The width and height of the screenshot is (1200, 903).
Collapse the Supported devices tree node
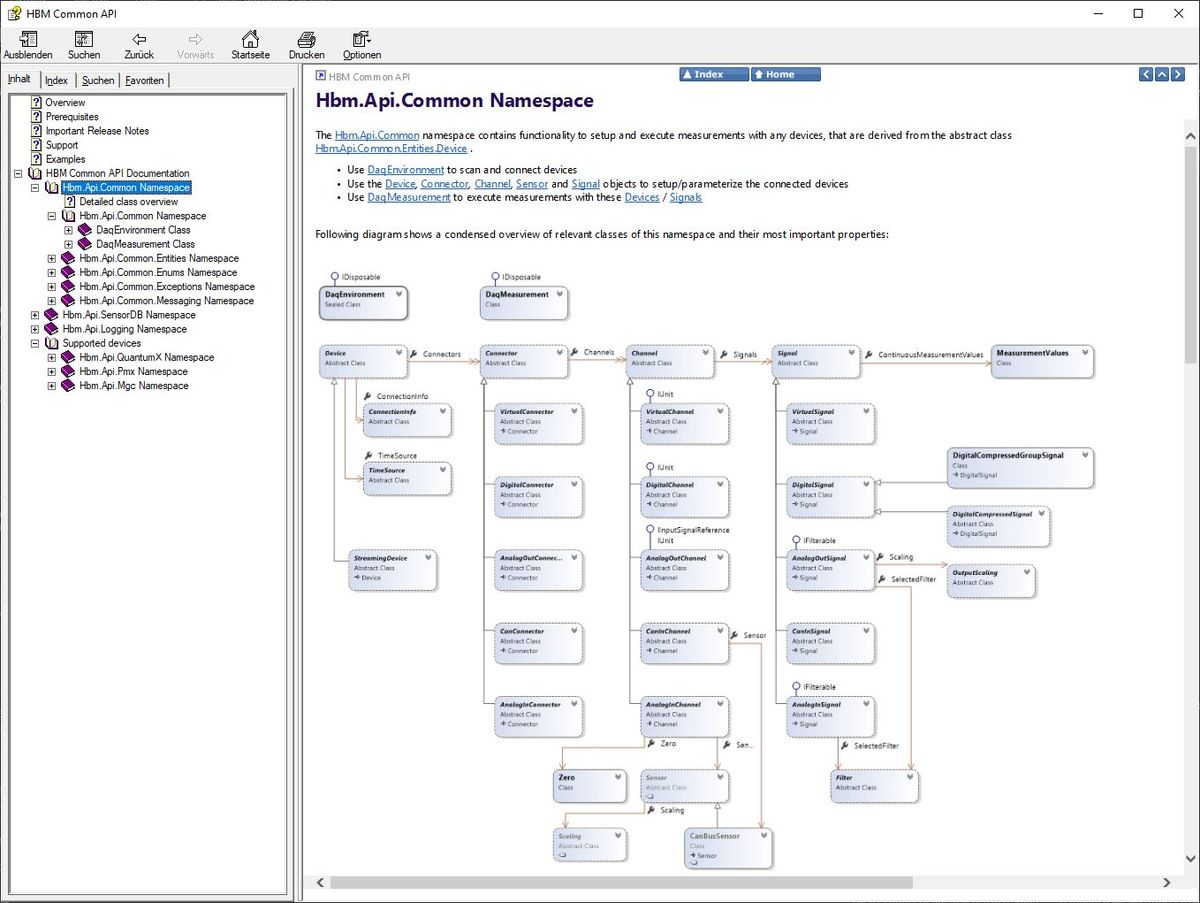(x=35, y=343)
